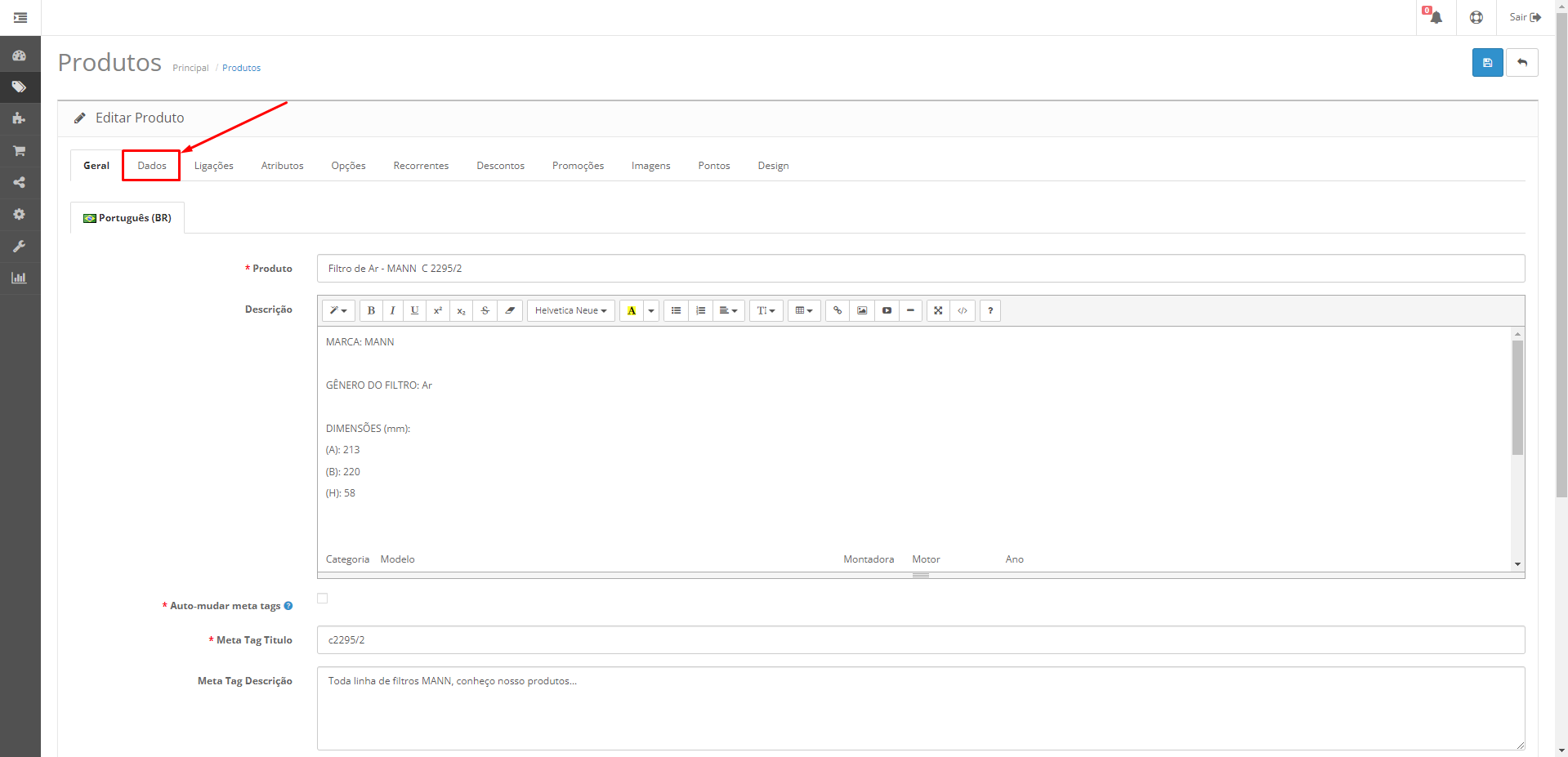Open the editor help button
Viewport: 1568px width, 757px height.
pyautogui.click(x=990, y=310)
